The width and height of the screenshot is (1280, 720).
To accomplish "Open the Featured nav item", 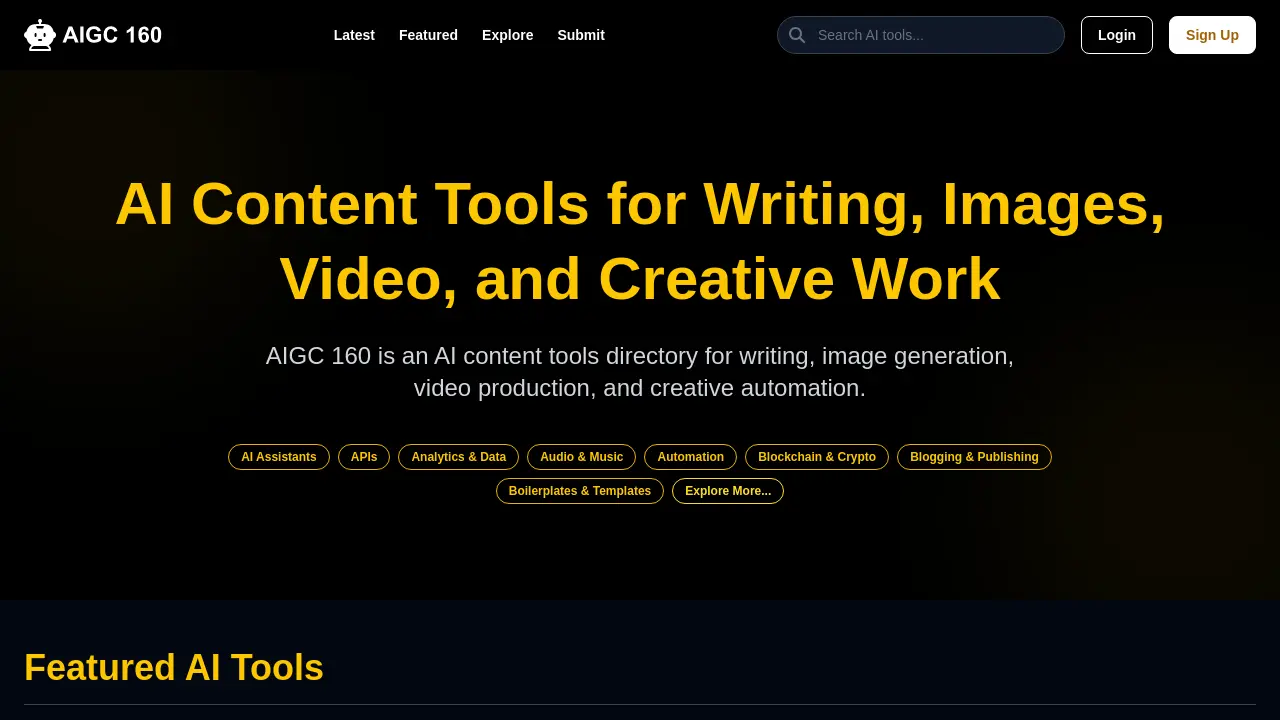I will (x=428, y=35).
